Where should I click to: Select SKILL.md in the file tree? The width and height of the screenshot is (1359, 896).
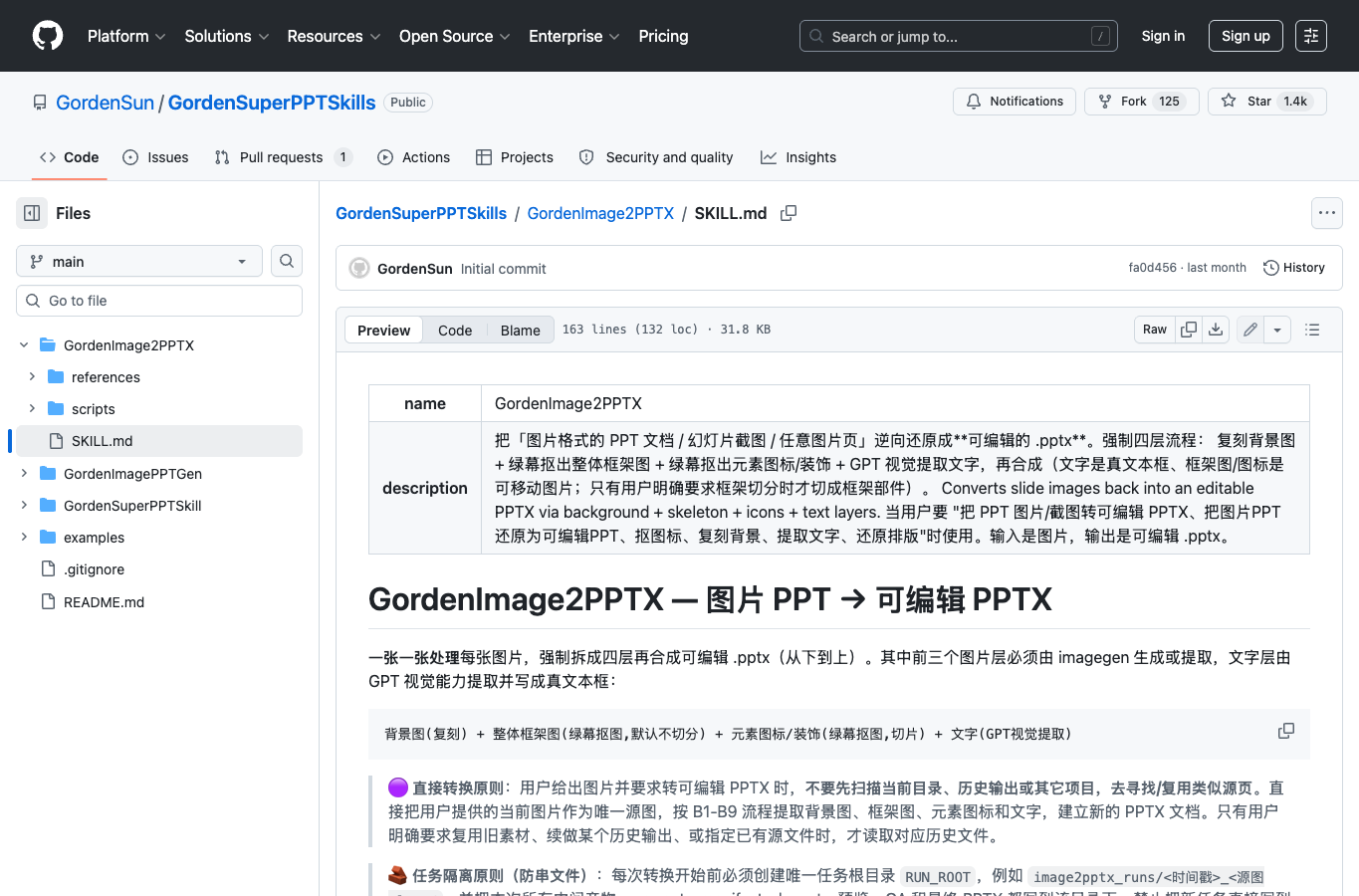(x=159, y=441)
